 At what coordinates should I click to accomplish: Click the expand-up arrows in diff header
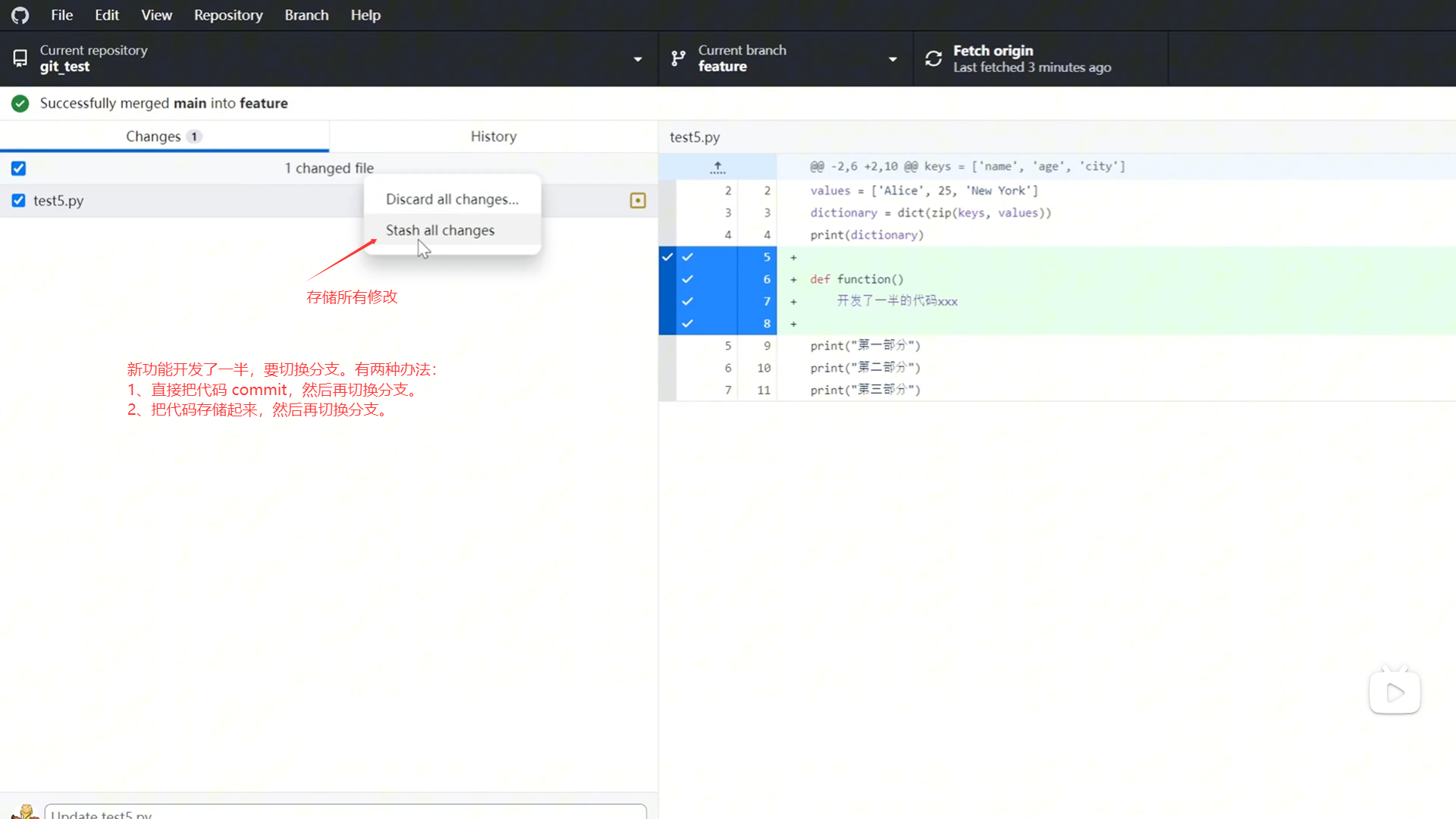point(717,167)
